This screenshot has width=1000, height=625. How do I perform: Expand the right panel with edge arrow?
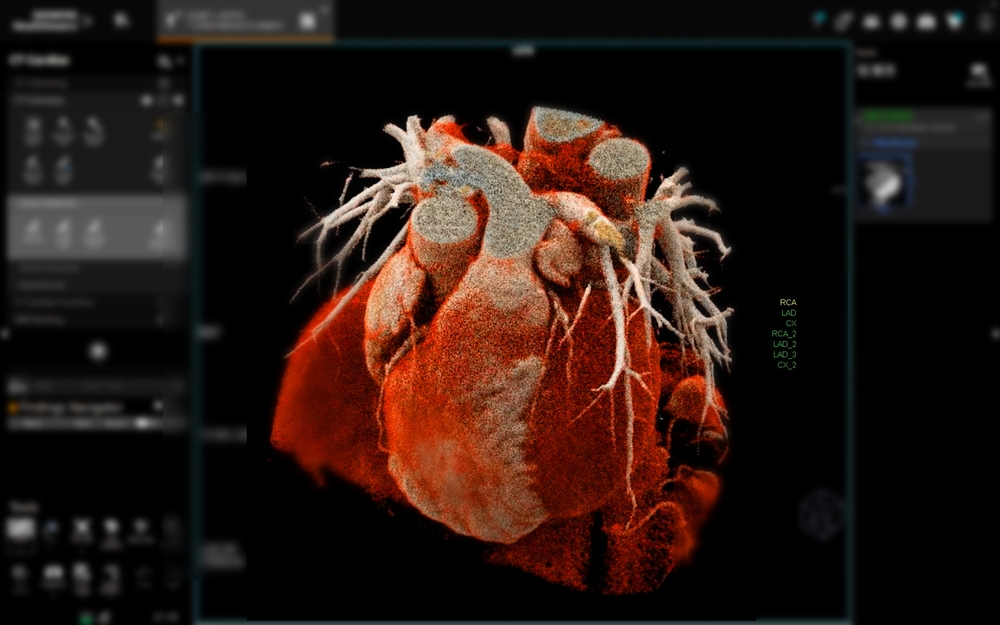point(996,334)
